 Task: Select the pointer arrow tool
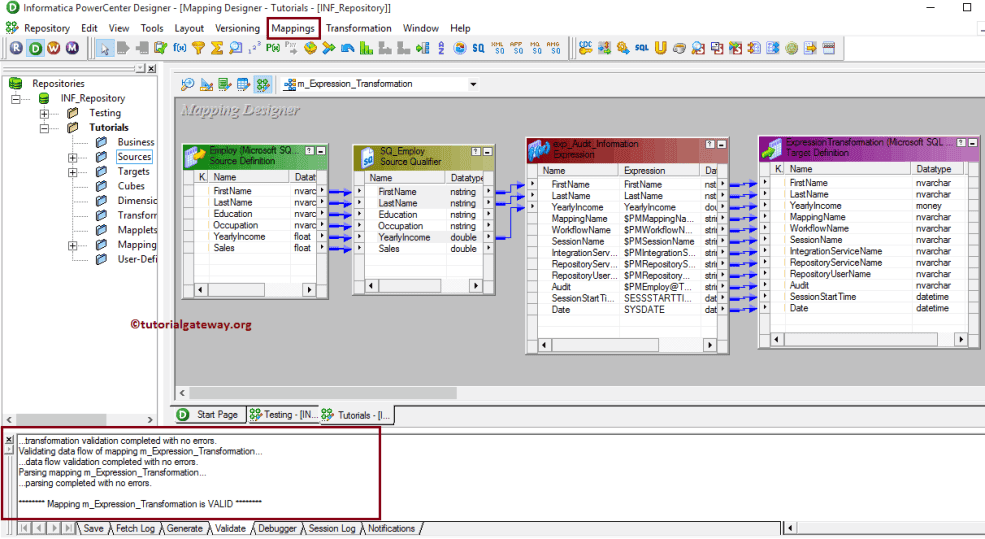point(104,48)
